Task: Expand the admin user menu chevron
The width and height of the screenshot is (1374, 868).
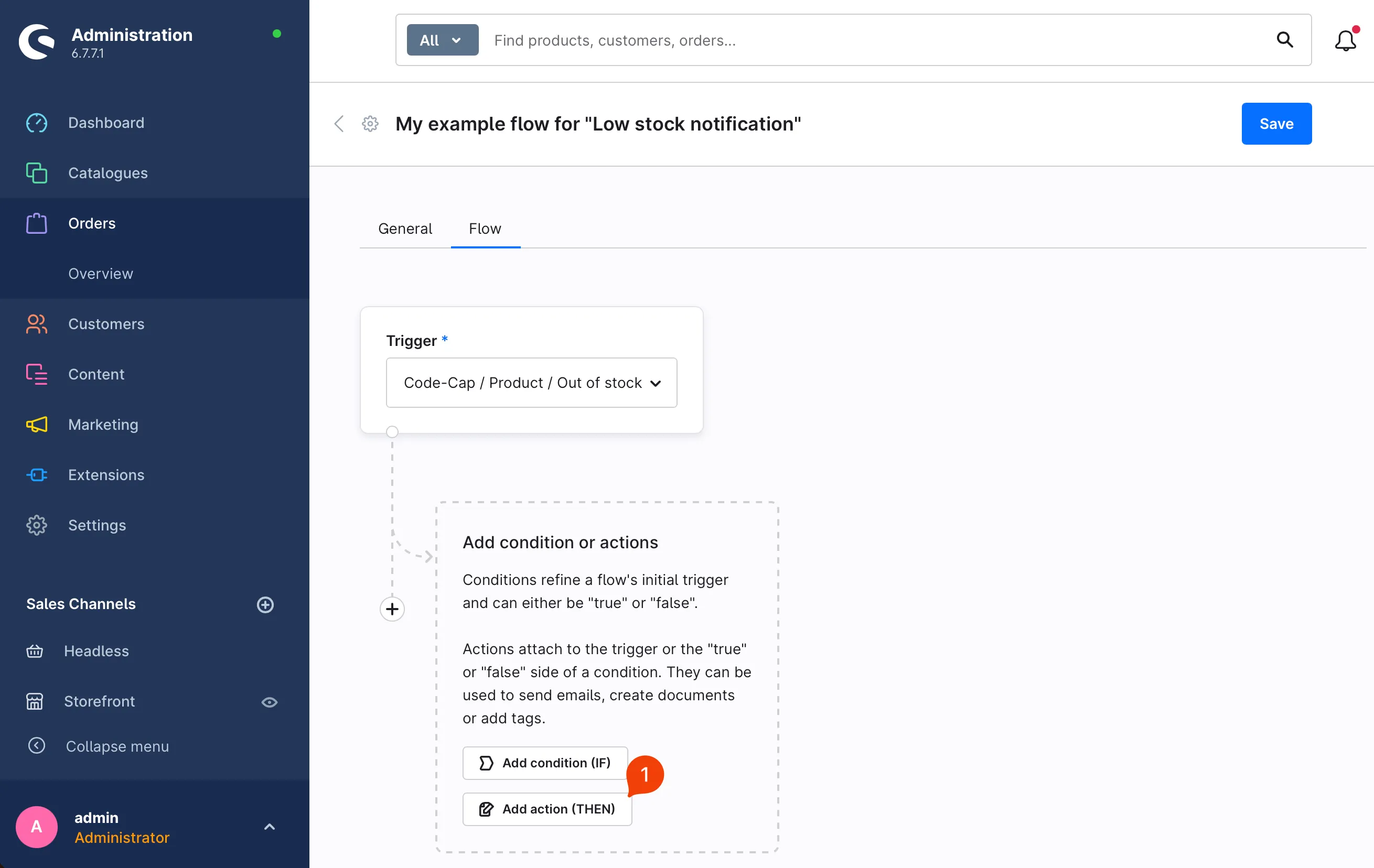Action: point(270,827)
